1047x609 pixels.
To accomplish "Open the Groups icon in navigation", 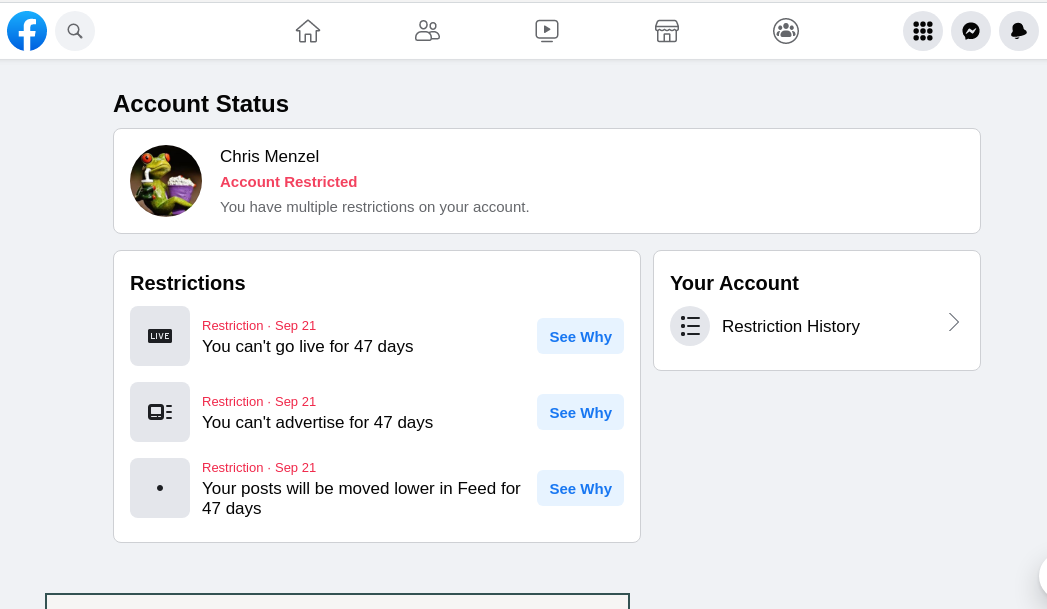I will coord(786,31).
